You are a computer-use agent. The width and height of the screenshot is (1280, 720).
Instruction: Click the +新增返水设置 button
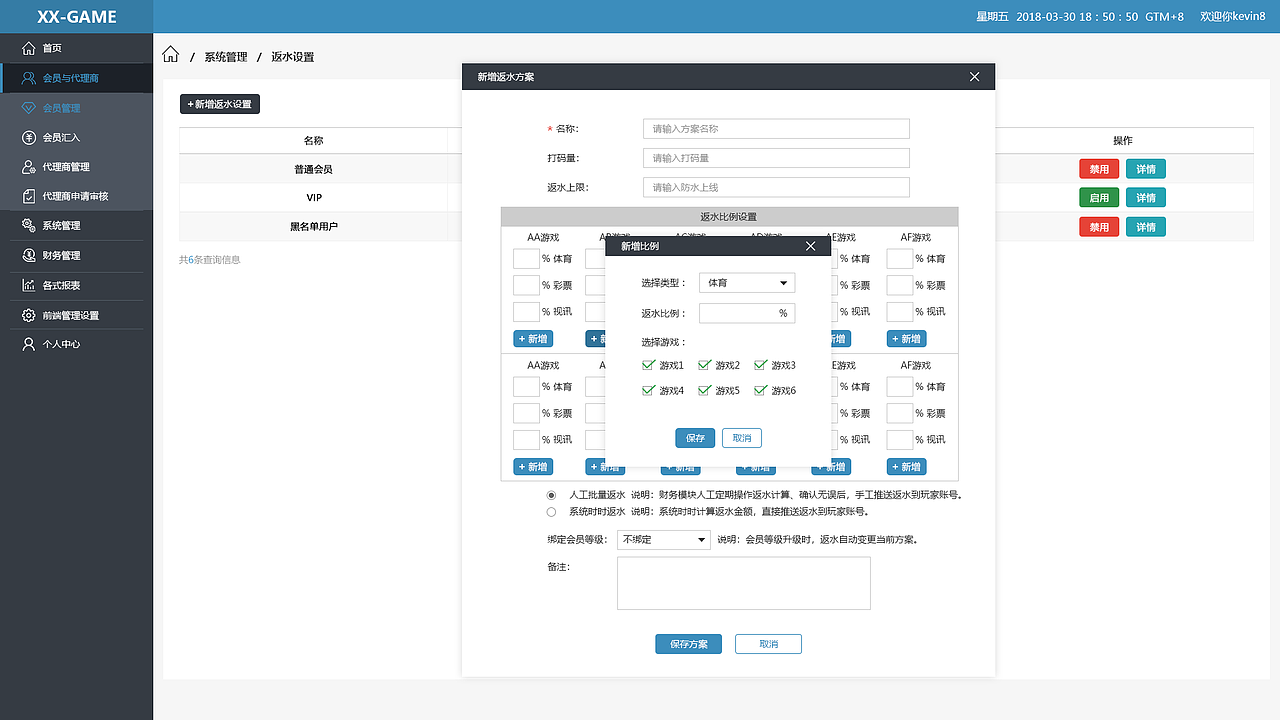220,104
